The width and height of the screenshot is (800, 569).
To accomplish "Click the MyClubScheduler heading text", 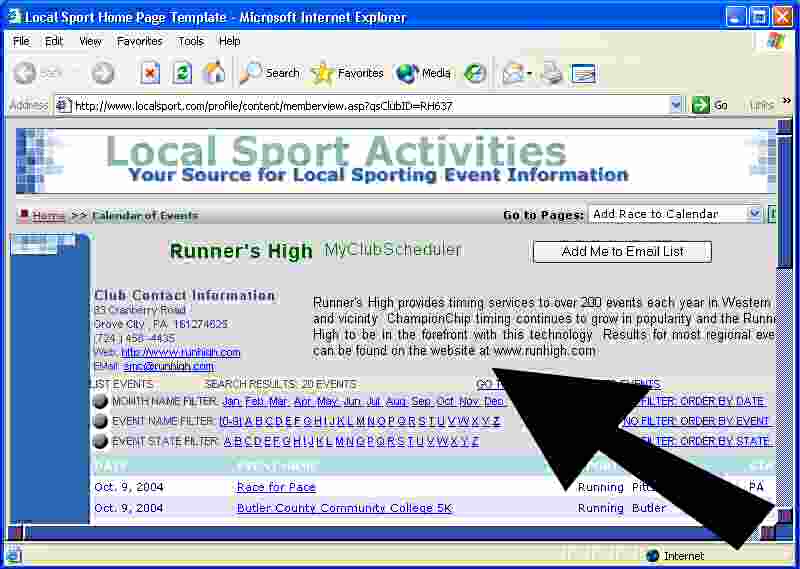I will click(x=393, y=250).
